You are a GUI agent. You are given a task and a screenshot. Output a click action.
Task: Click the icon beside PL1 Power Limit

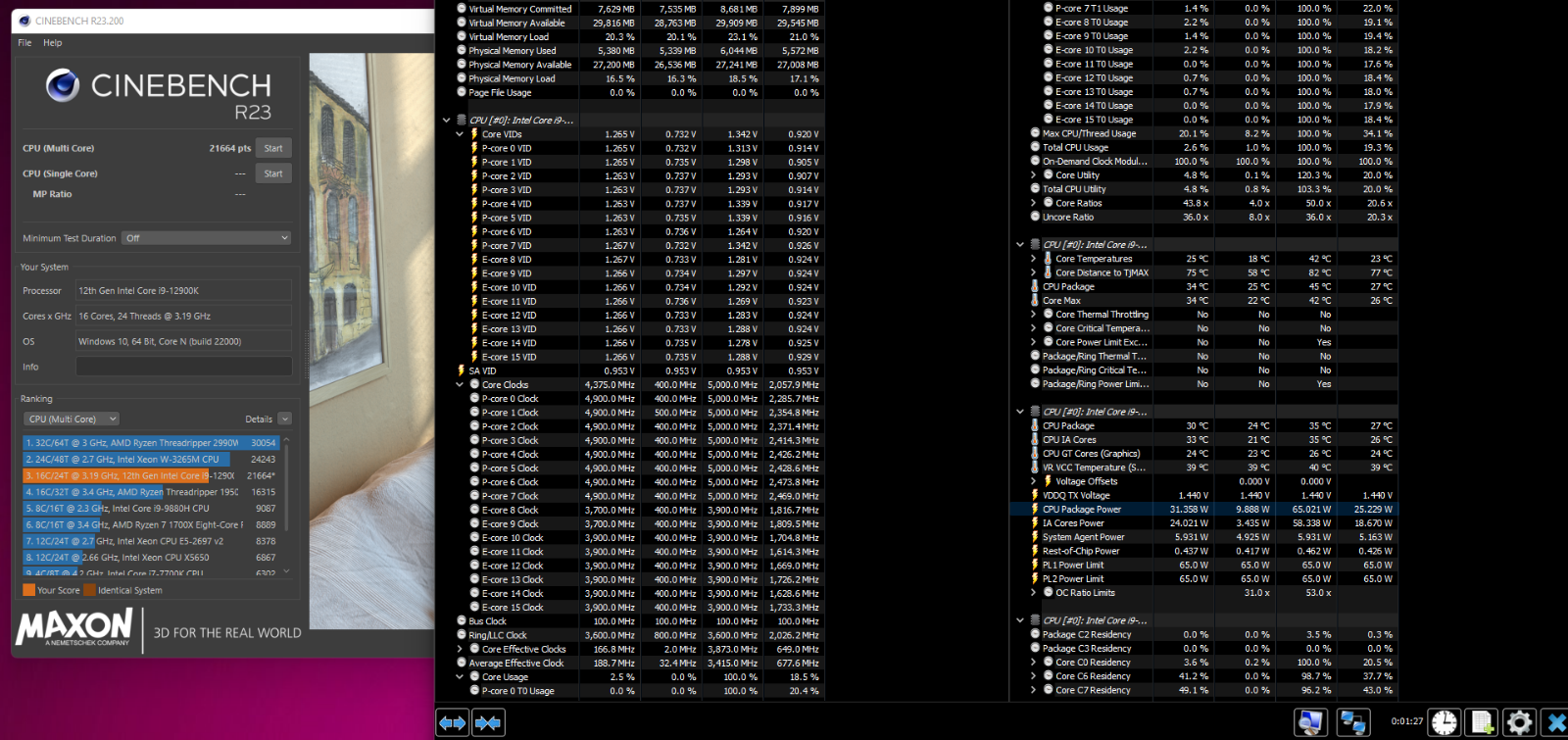(x=1034, y=566)
